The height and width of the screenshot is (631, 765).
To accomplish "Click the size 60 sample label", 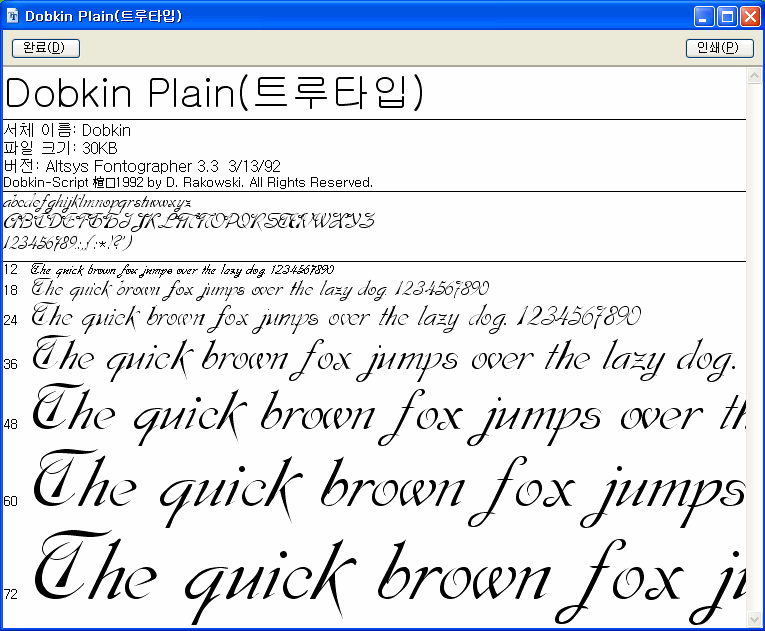I will (x=10, y=501).
